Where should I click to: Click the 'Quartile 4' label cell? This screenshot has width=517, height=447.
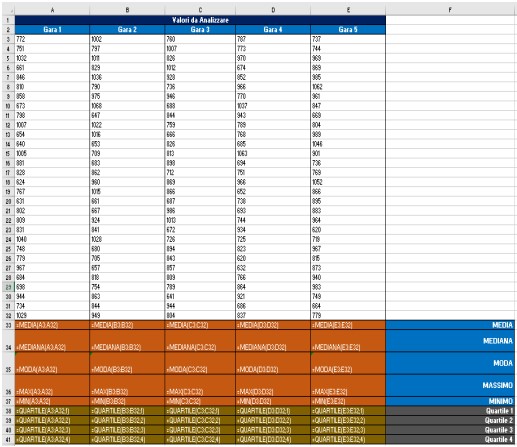click(450, 439)
